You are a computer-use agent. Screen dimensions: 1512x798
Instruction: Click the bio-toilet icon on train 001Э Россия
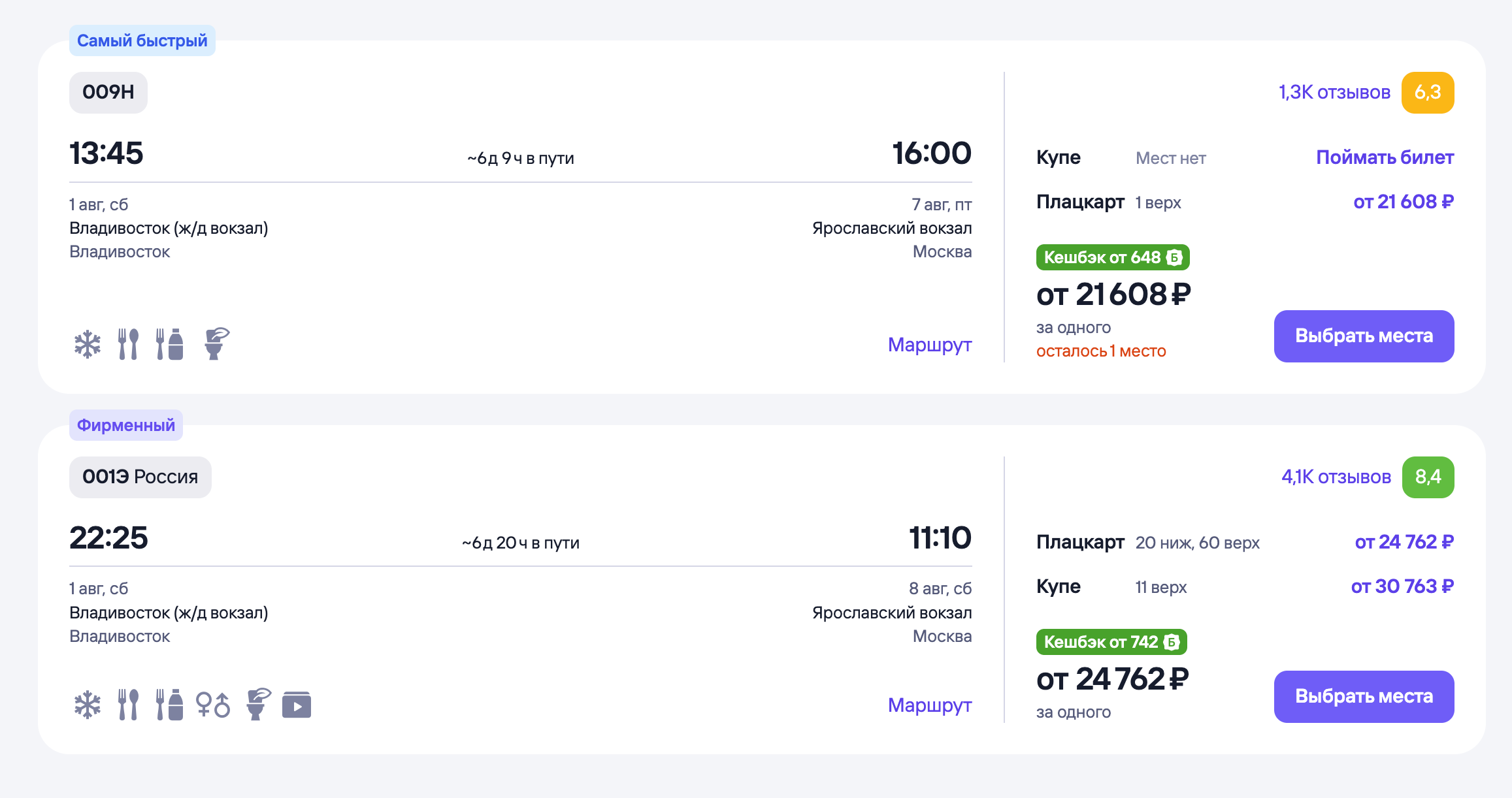pos(258,704)
